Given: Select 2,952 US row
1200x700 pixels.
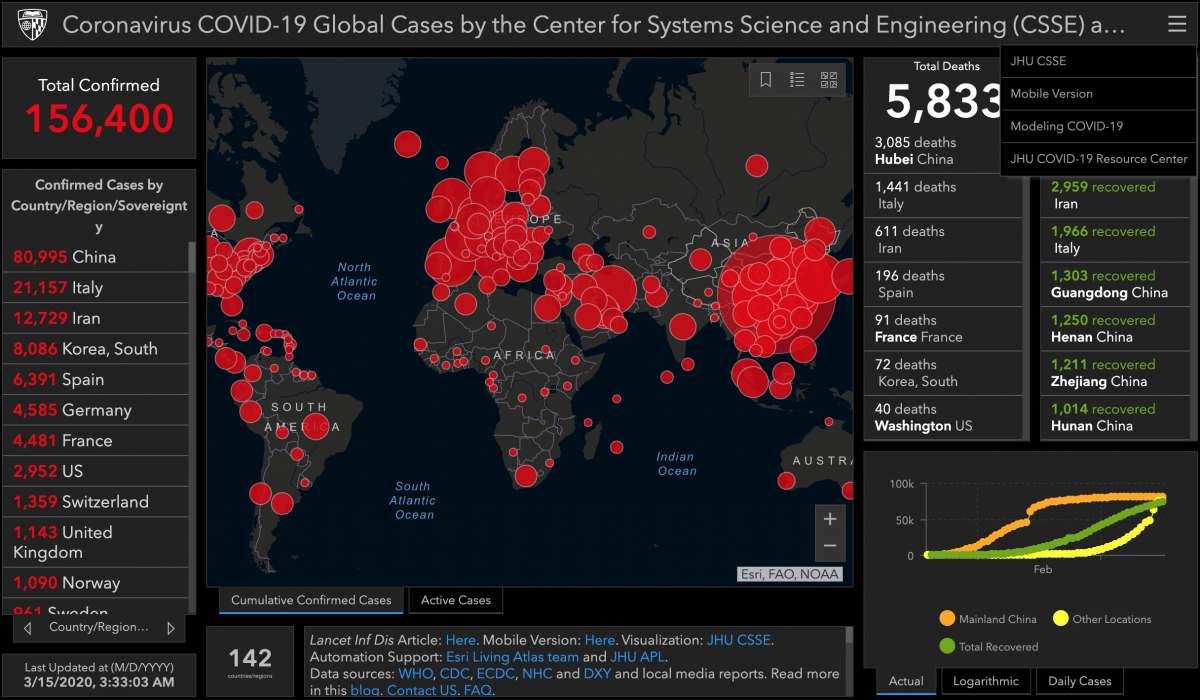Looking at the screenshot, I should click(x=95, y=471).
